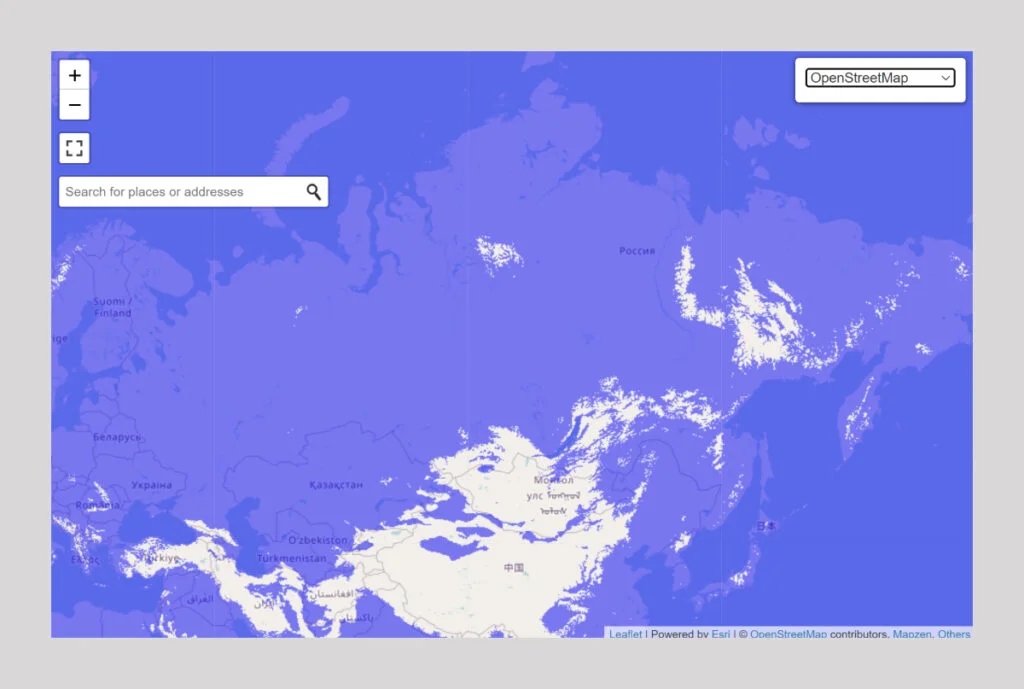Screen dimensions: 1024x689
Task: Open the Esri attribution link
Action: coord(720,634)
